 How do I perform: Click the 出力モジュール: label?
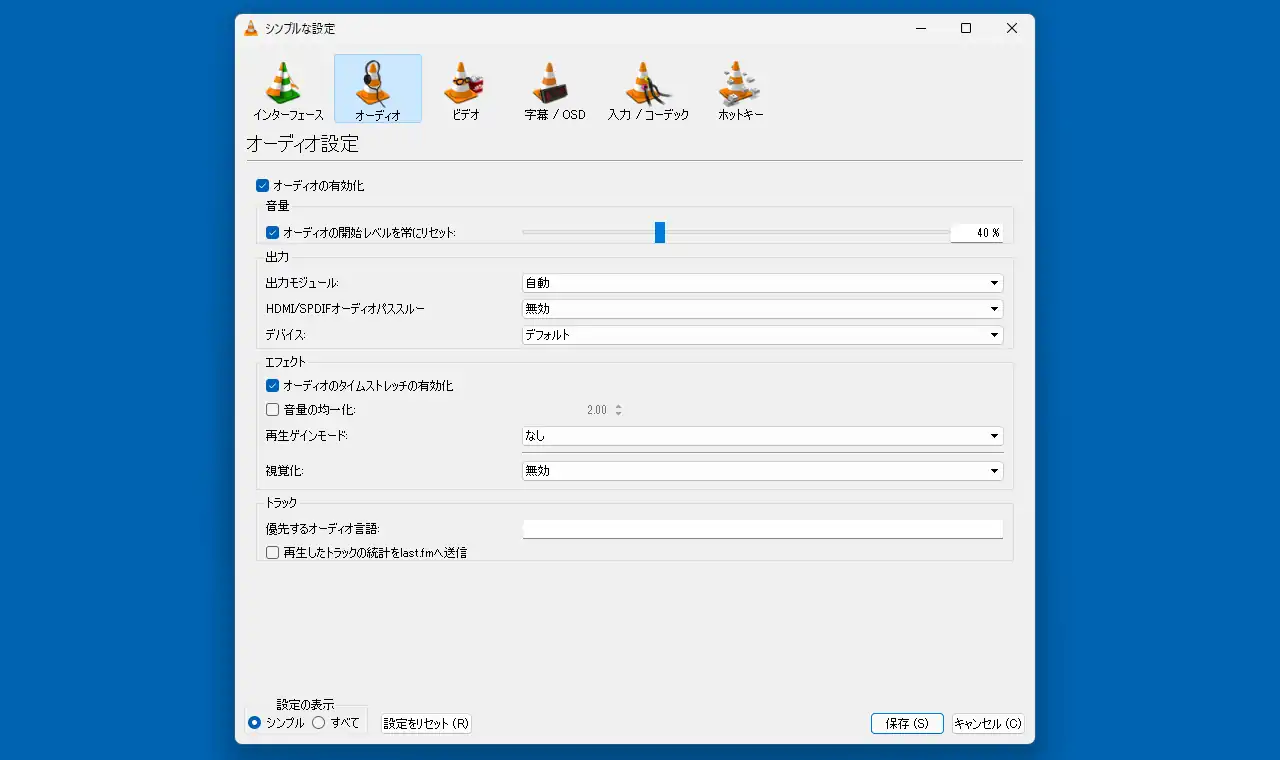(302, 283)
